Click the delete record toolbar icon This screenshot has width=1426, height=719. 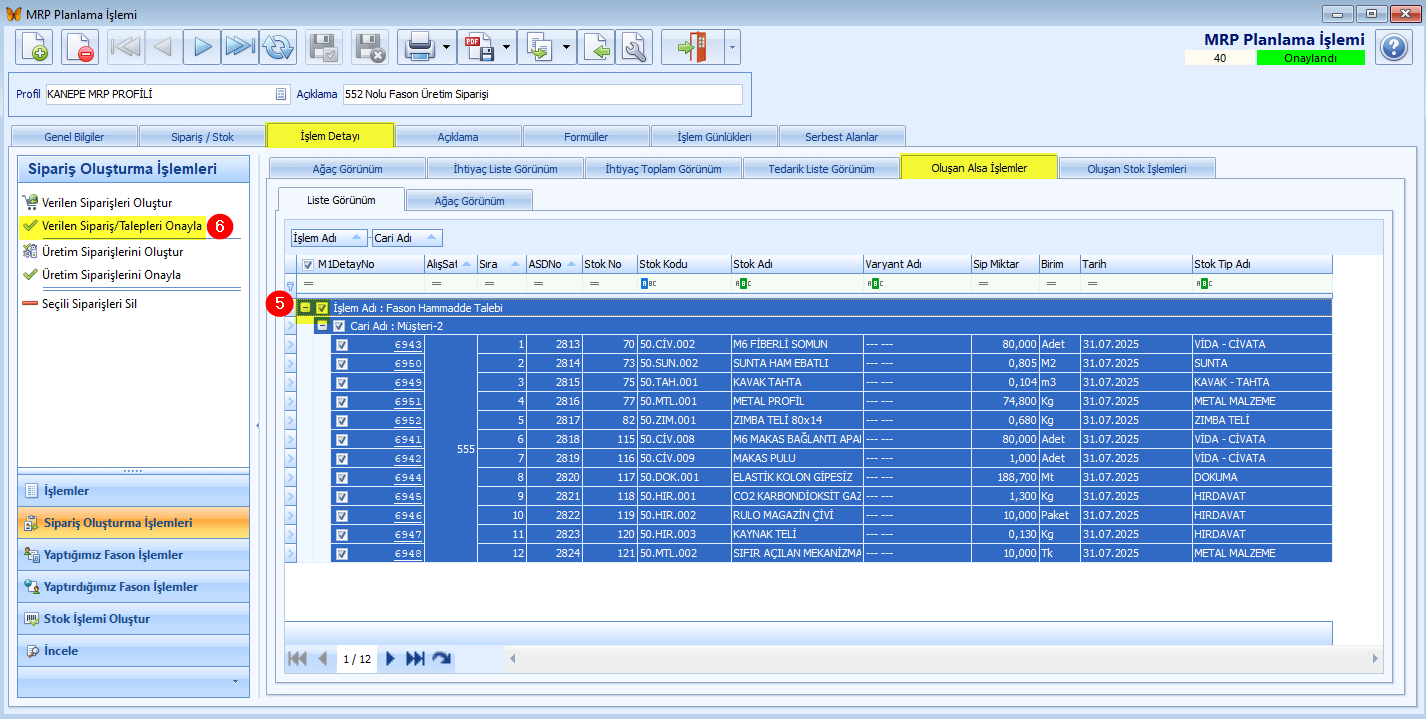tap(80, 47)
